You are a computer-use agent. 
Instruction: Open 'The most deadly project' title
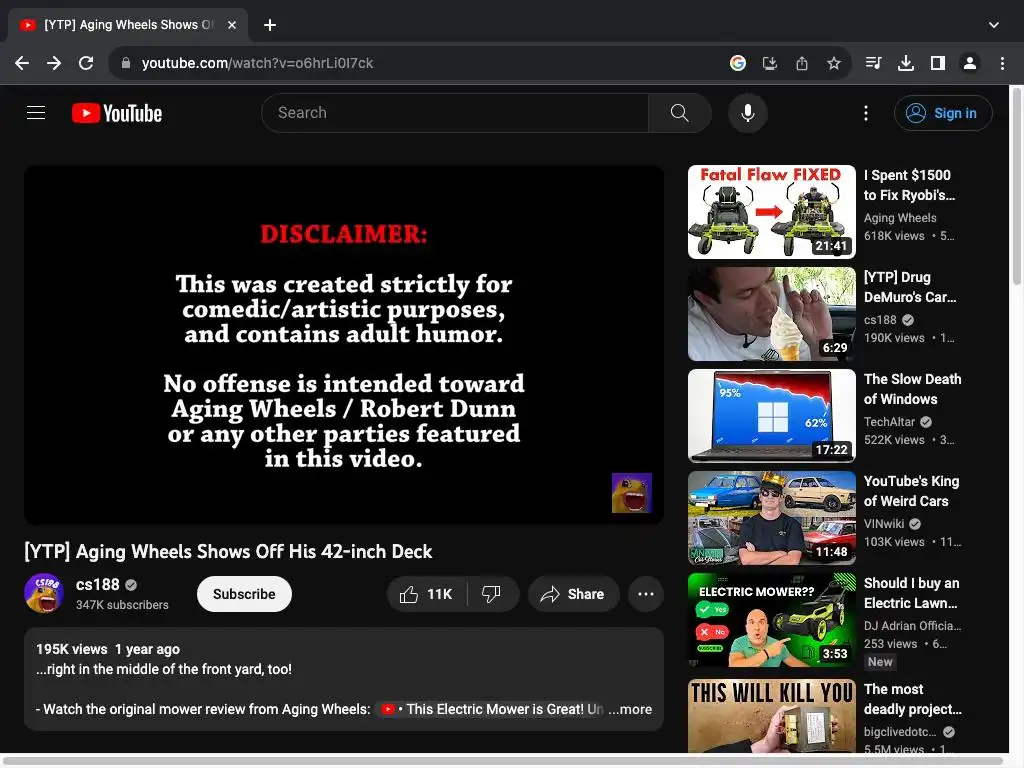pos(912,699)
